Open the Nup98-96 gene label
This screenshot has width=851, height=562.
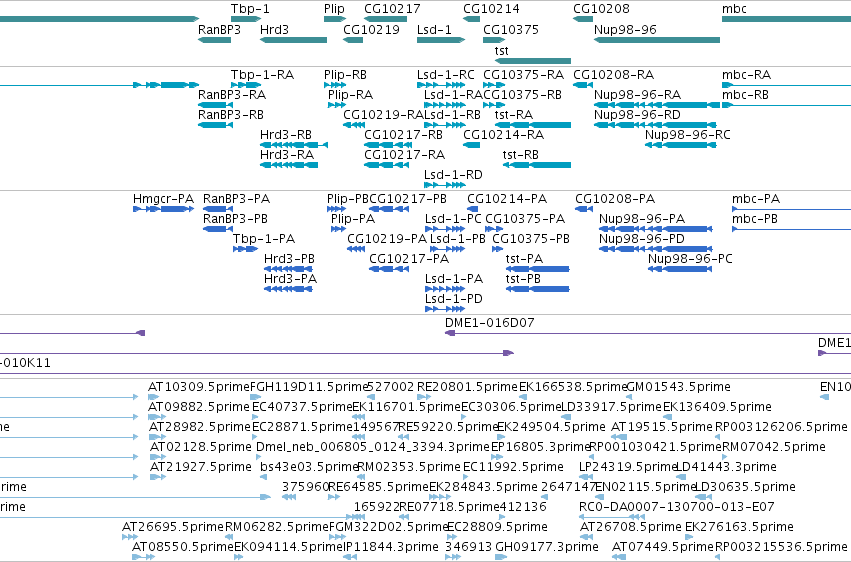tap(625, 29)
